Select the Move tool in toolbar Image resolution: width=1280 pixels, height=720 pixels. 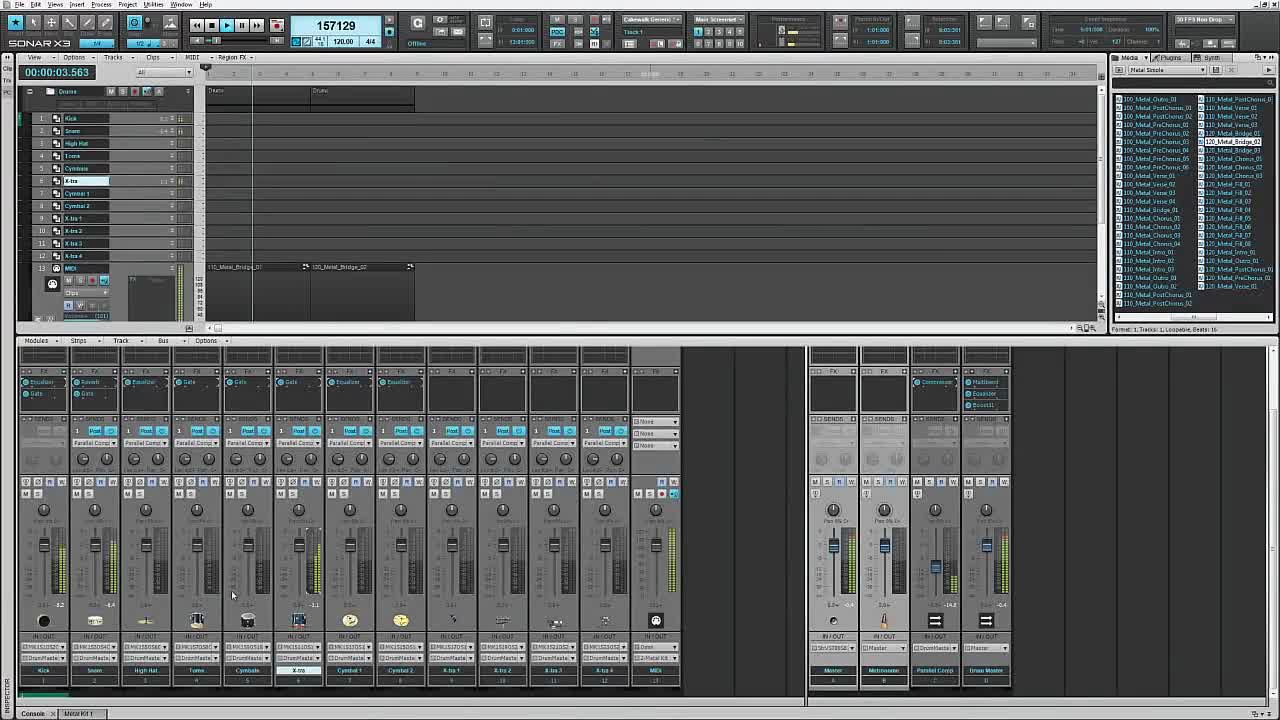(51, 22)
